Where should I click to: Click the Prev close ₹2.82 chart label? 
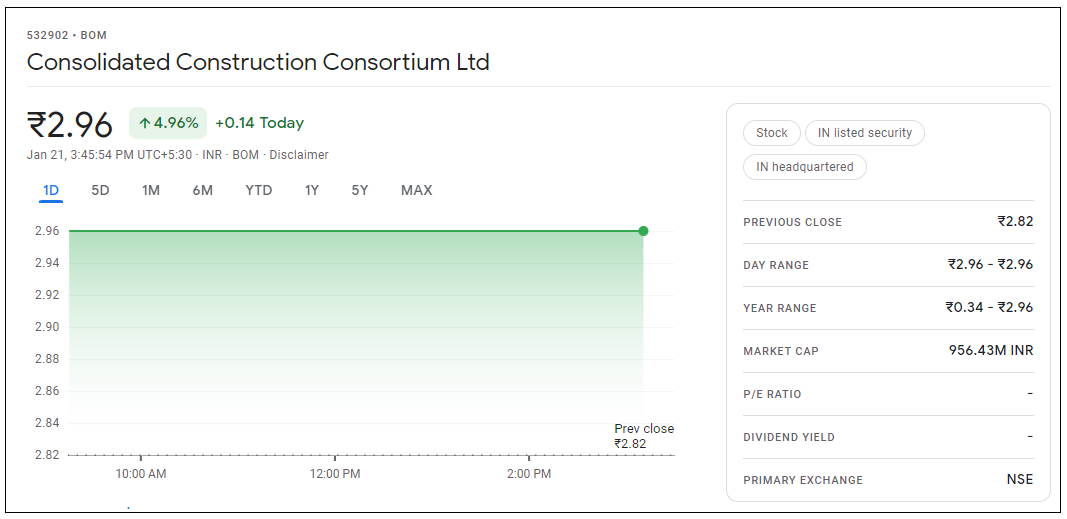[644, 437]
